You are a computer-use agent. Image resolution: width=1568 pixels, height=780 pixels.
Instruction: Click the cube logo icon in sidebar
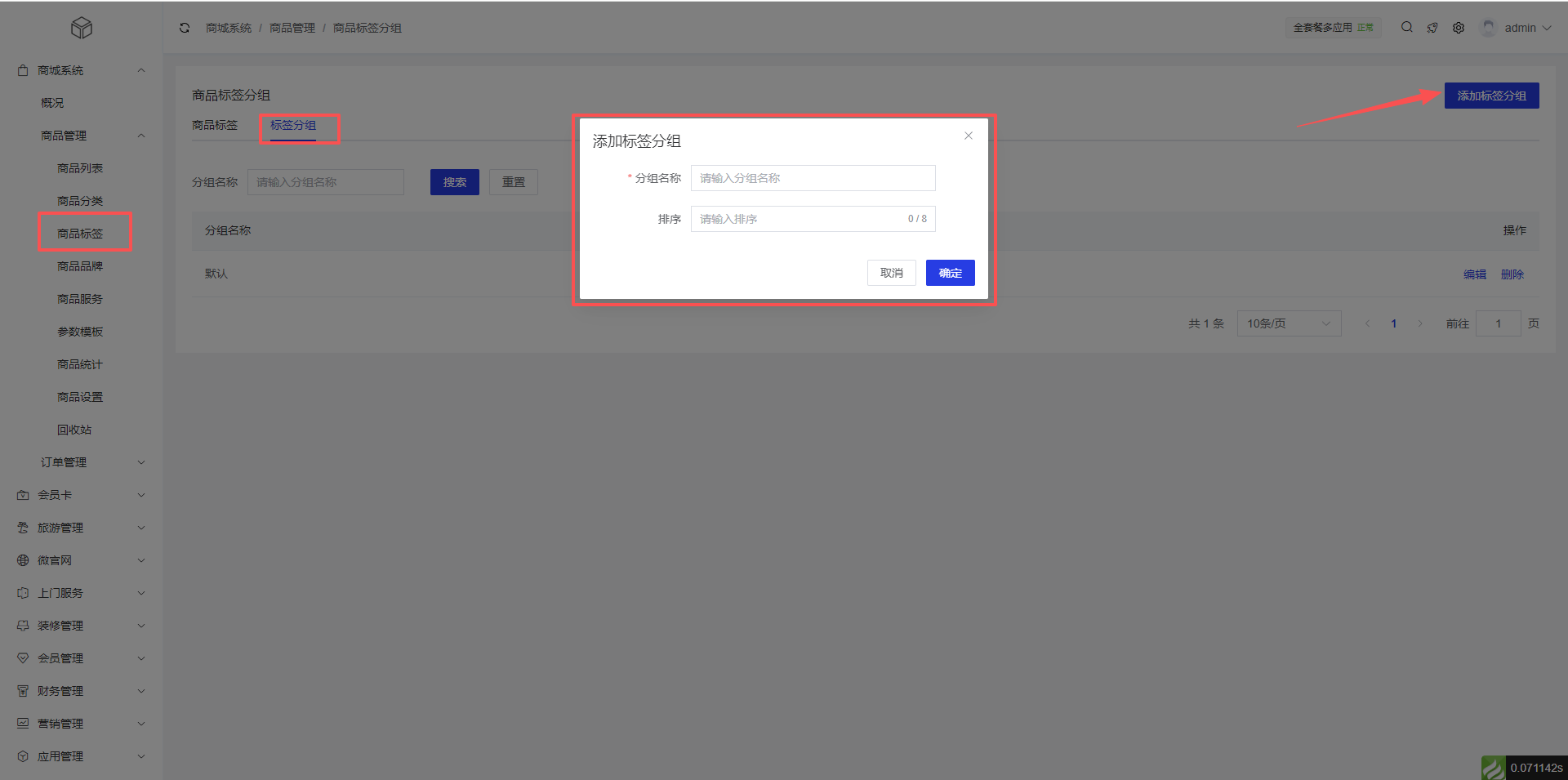pyautogui.click(x=82, y=28)
